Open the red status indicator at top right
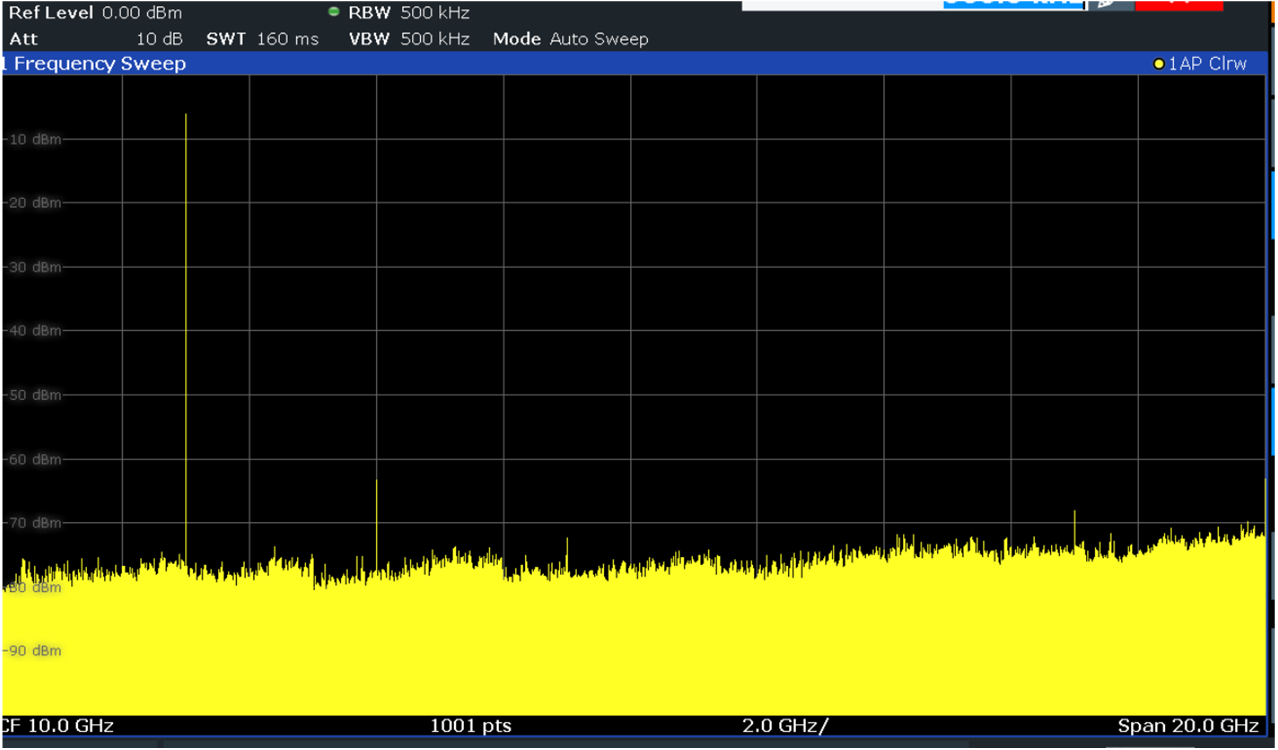 pyautogui.click(x=1180, y=6)
